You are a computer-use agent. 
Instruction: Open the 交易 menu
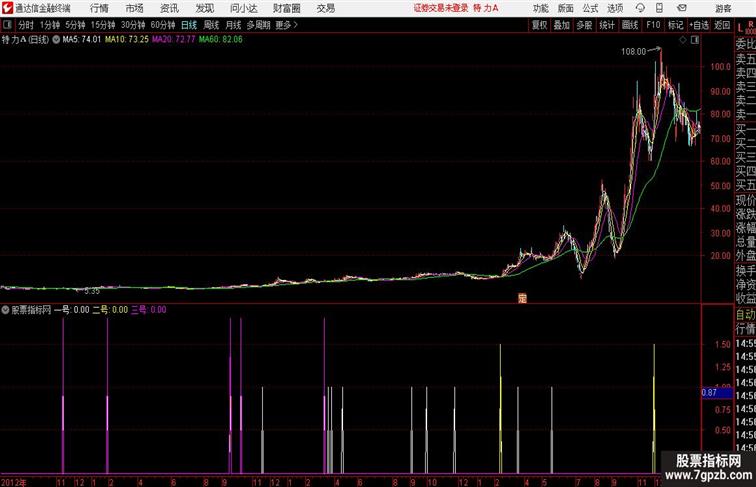point(325,8)
